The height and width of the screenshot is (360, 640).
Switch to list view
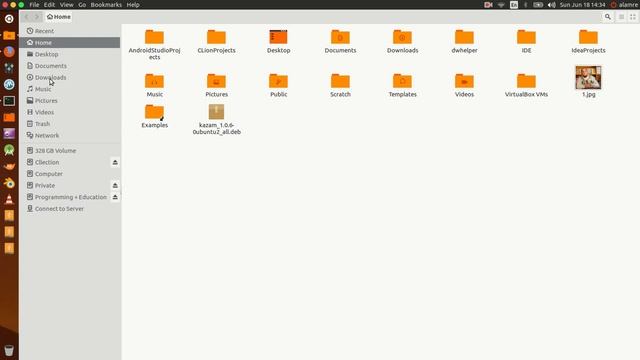click(621, 17)
